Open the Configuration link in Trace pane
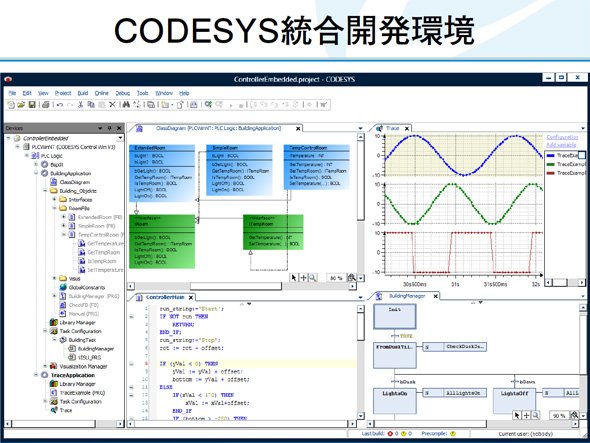The width and height of the screenshot is (590, 443). pos(562,137)
